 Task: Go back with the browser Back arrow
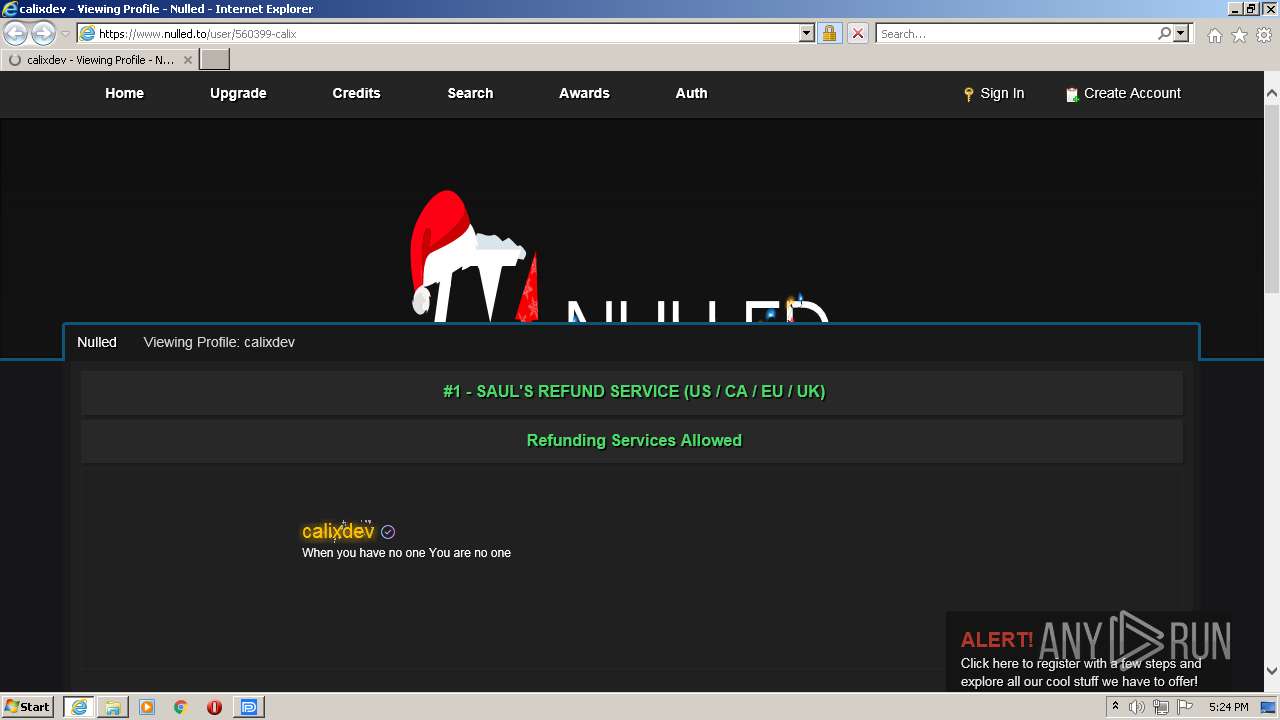point(16,34)
